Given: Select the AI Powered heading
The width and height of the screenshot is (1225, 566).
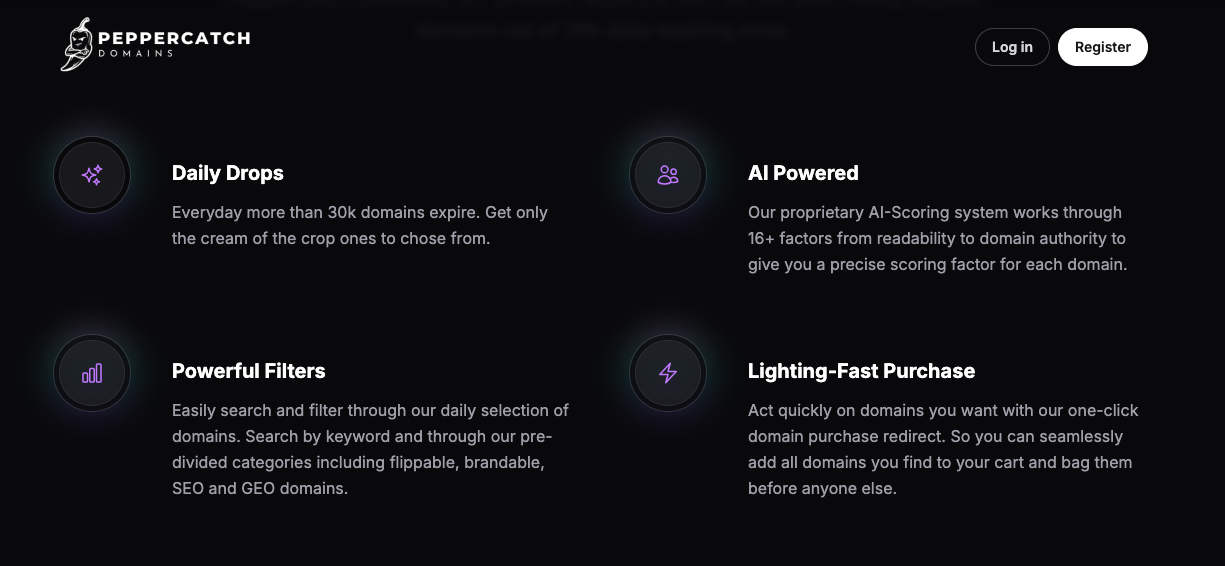Looking at the screenshot, I should click(x=803, y=173).
